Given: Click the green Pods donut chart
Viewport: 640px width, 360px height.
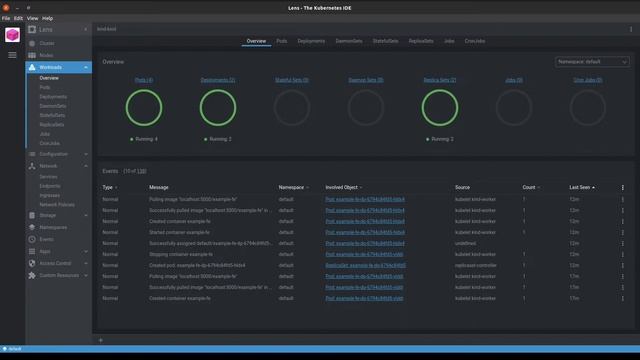Looking at the screenshot, I should [144, 108].
